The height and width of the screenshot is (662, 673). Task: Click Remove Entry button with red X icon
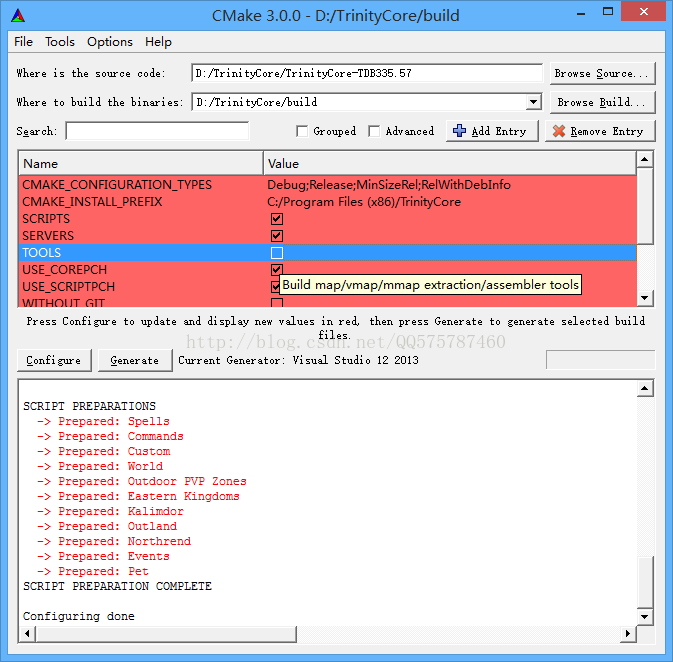pyautogui.click(x=600, y=131)
